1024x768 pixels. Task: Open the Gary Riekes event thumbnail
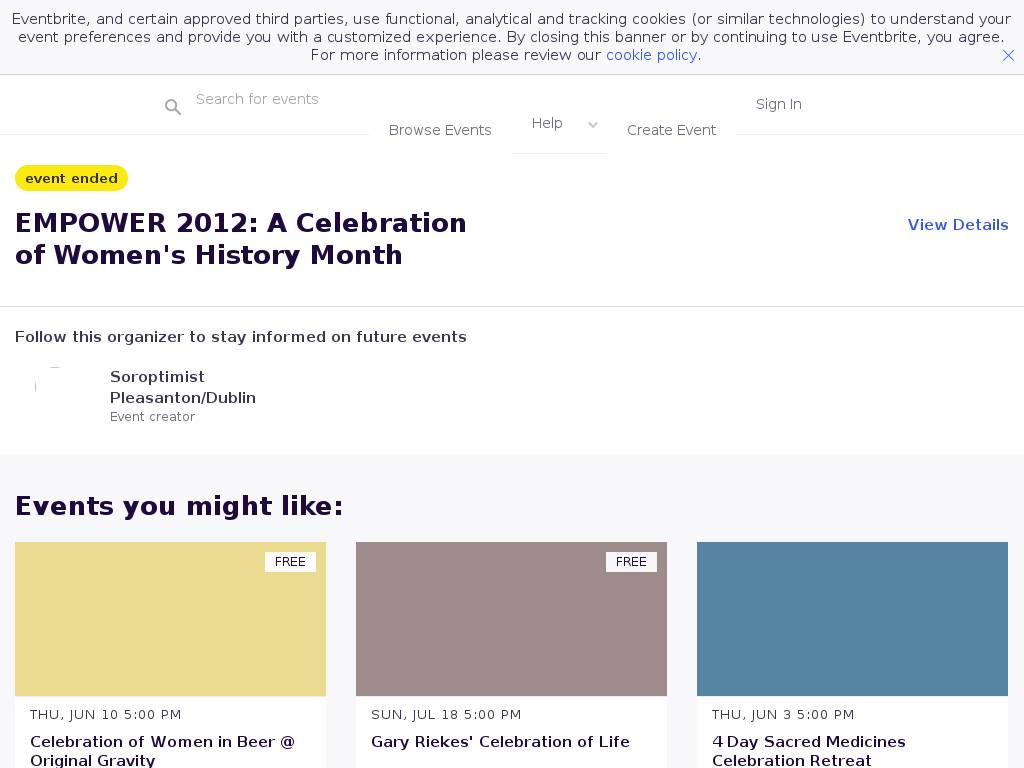coord(511,619)
